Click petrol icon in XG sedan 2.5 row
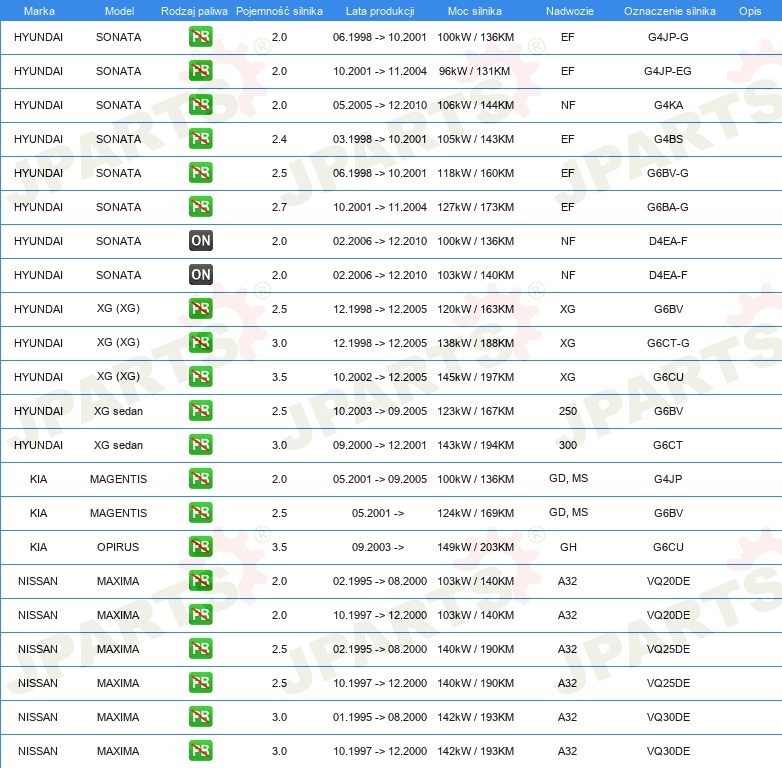Screen dimensions: 782x768 pyautogui.click(x=200, y=410)
